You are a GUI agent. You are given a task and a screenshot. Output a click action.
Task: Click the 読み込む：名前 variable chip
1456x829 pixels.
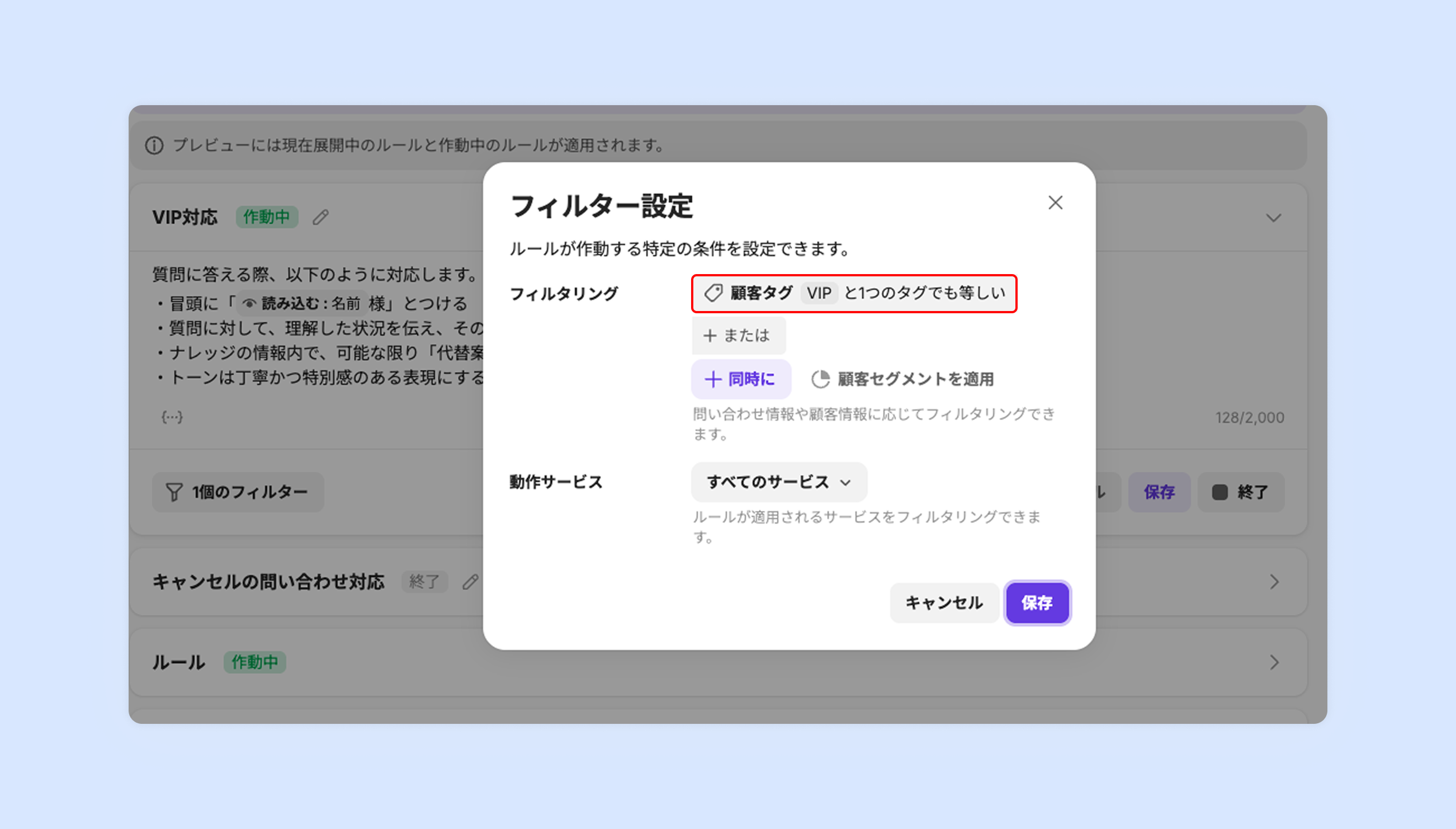point(302,304)
